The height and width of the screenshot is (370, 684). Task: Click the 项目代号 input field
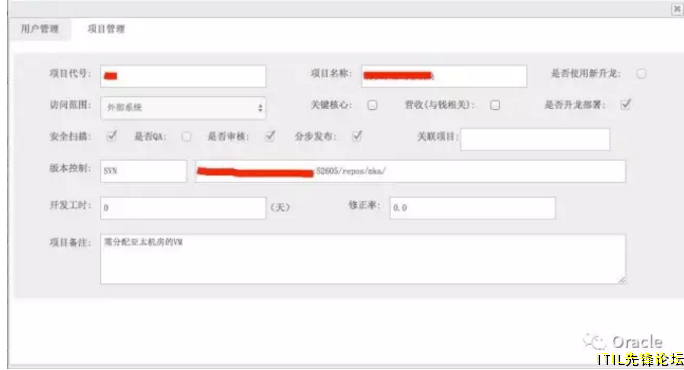183,76
